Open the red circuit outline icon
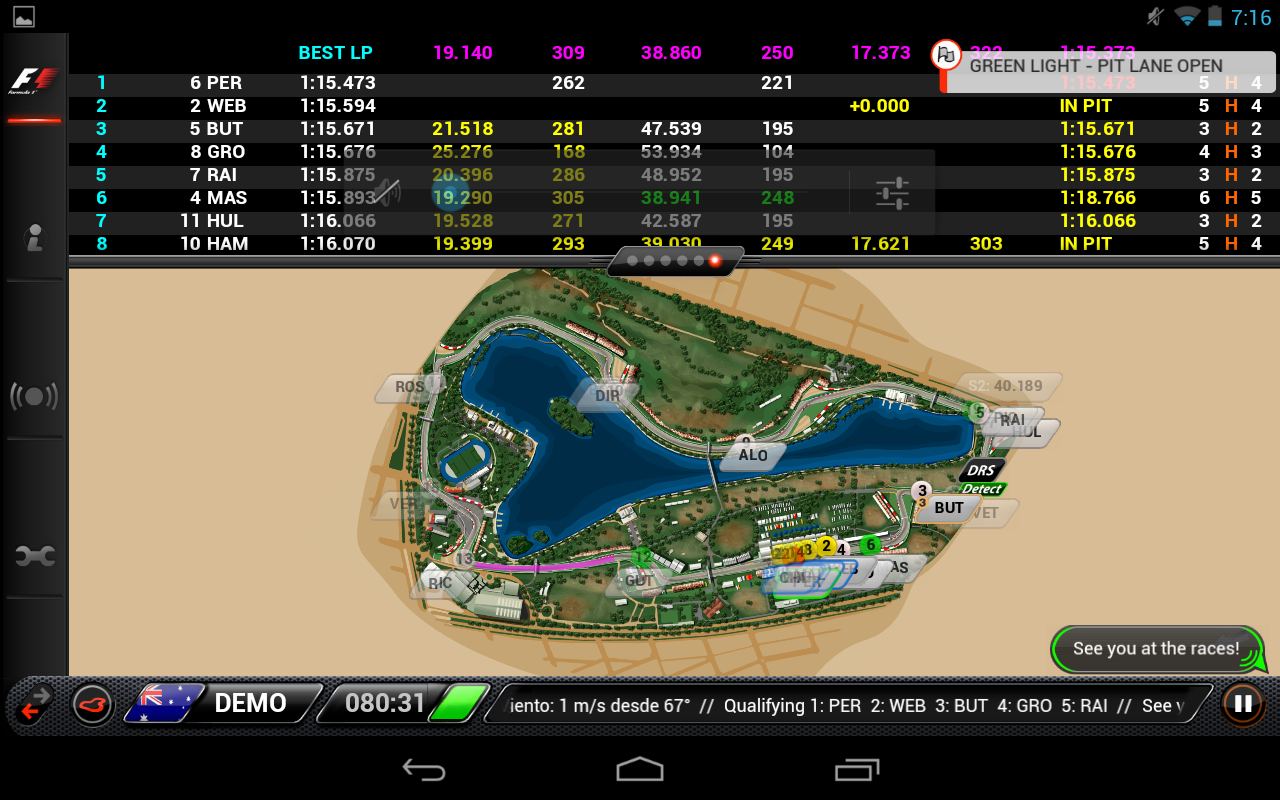Image resolution: width=1280 pixels, height=800 pixels. point(92,704)
